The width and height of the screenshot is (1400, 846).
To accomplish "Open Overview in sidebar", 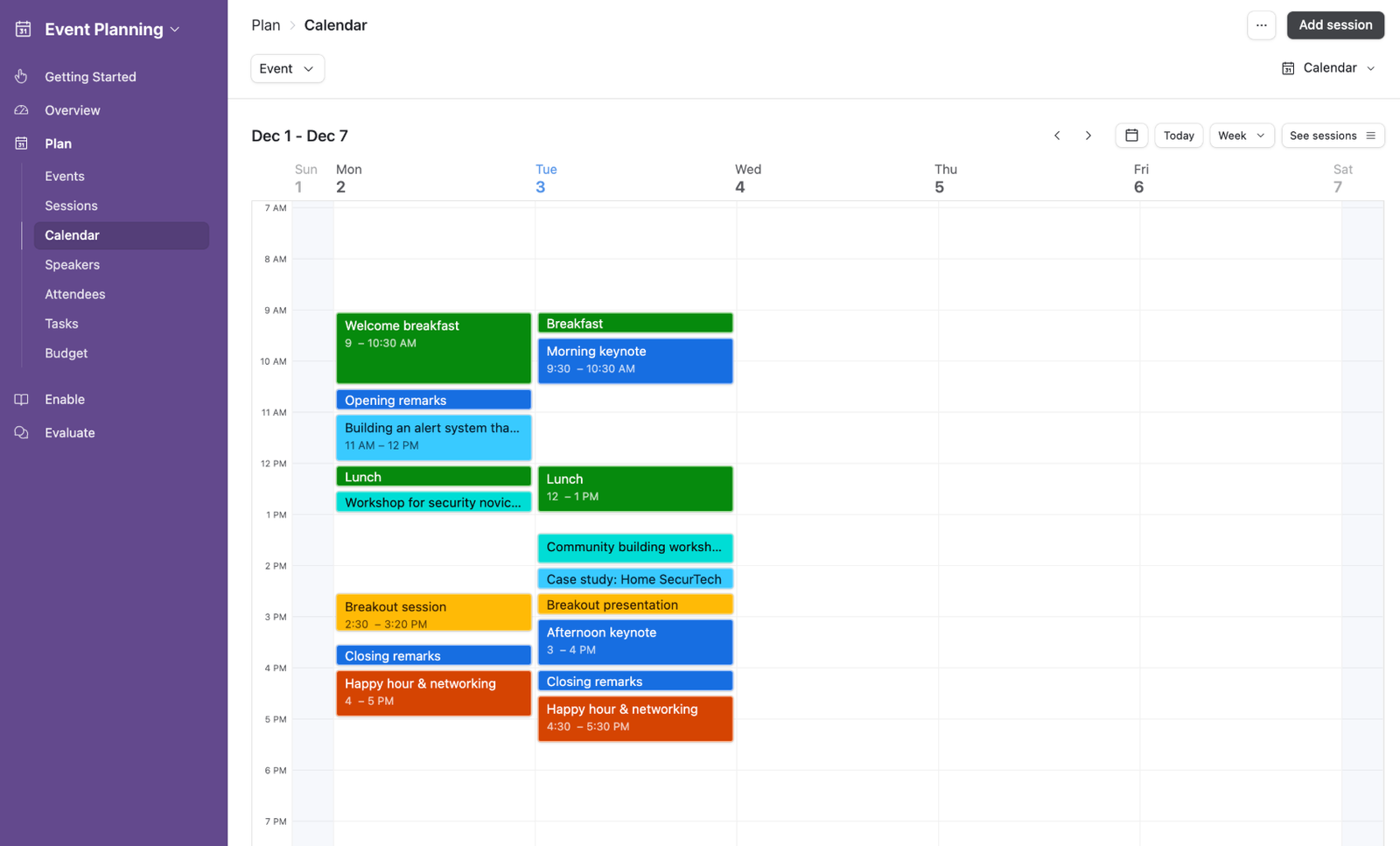I will tap(73, 110).
